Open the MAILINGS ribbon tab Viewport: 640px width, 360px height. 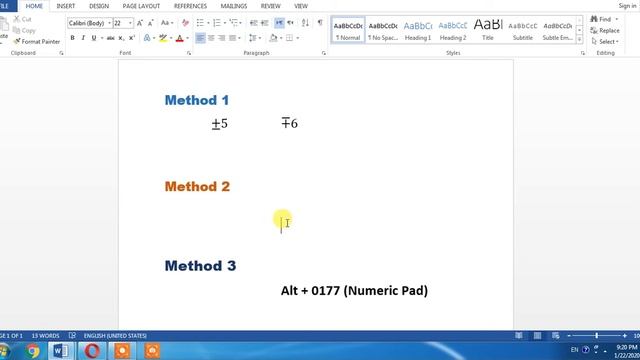point(233,6)
